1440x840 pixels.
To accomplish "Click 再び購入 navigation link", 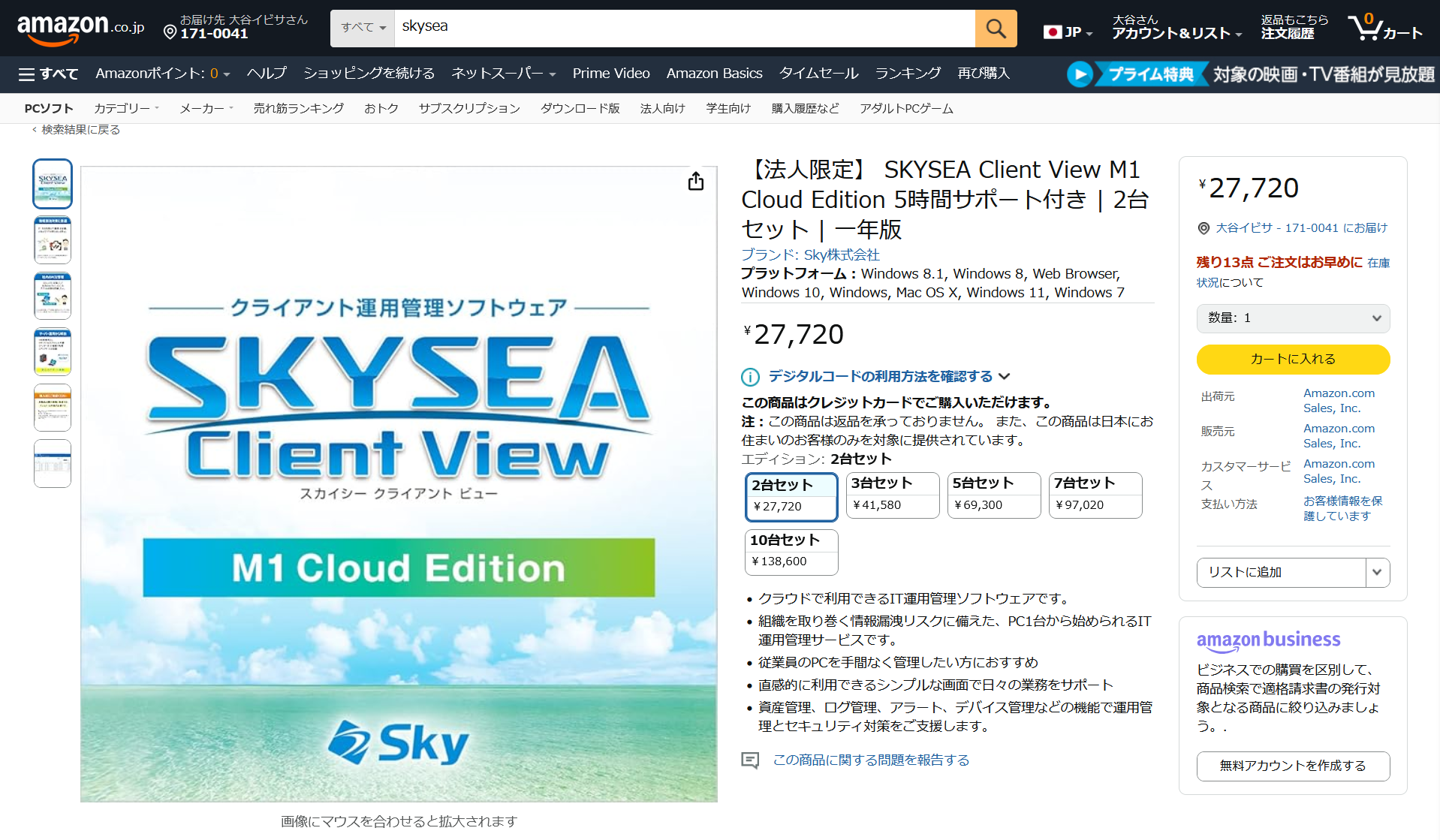I will click(984, 74).
